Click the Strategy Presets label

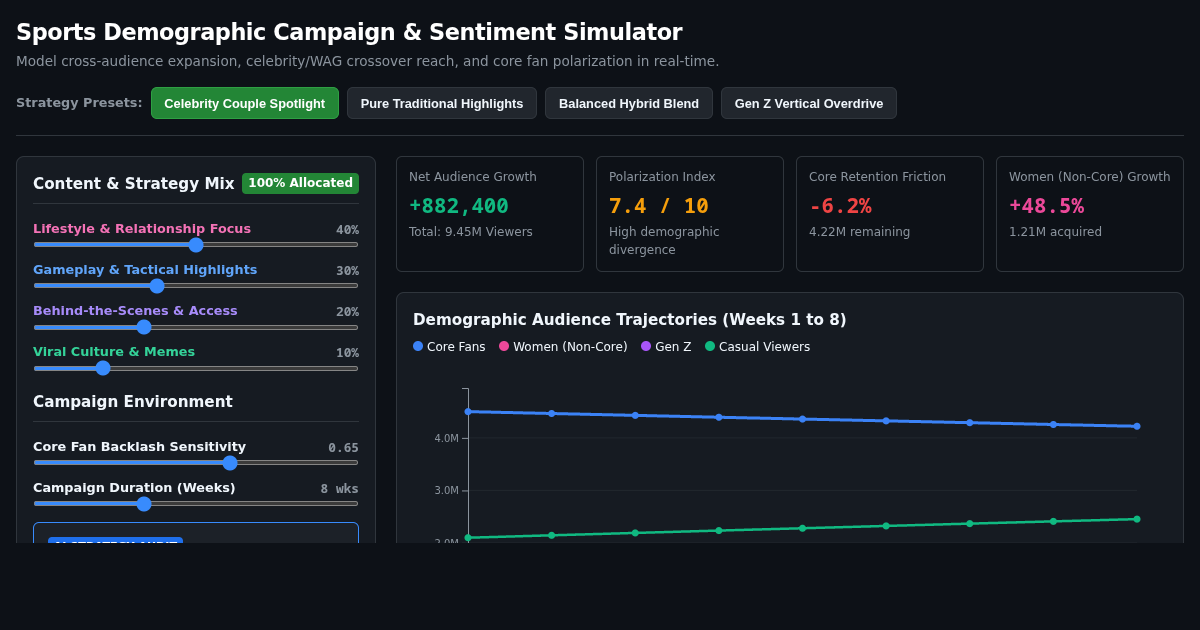click(x=79, y=103)
